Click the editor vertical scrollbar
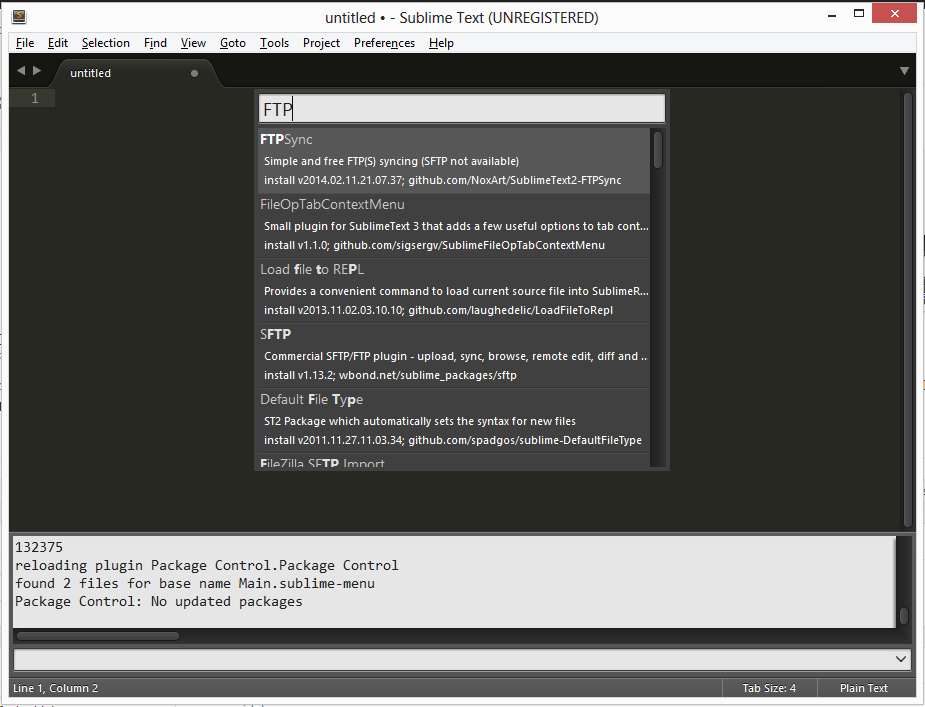Viewport: 925px width, 707px height. tap(908, 310)
